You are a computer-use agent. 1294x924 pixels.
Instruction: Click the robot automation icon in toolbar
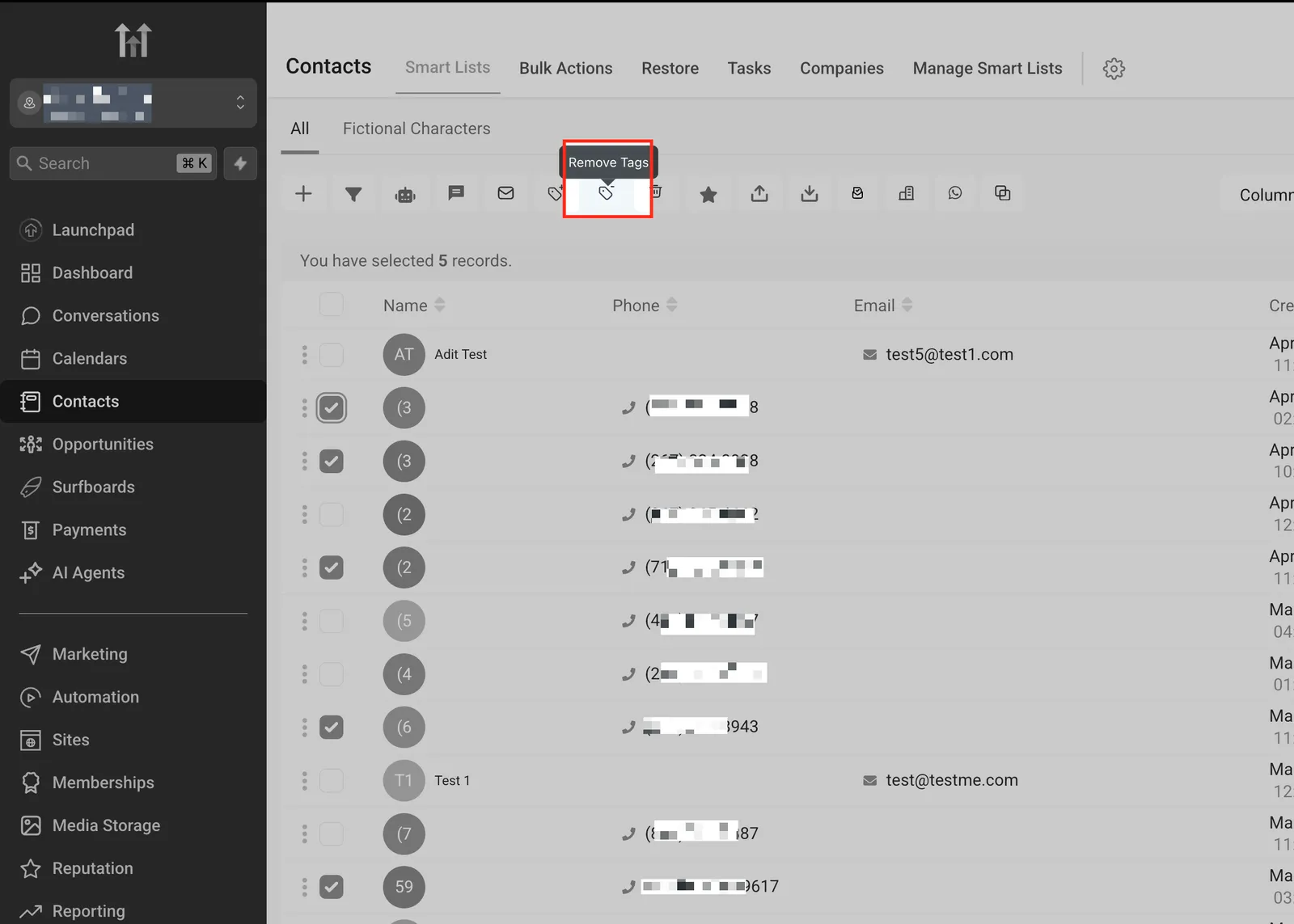click(405, 194)
